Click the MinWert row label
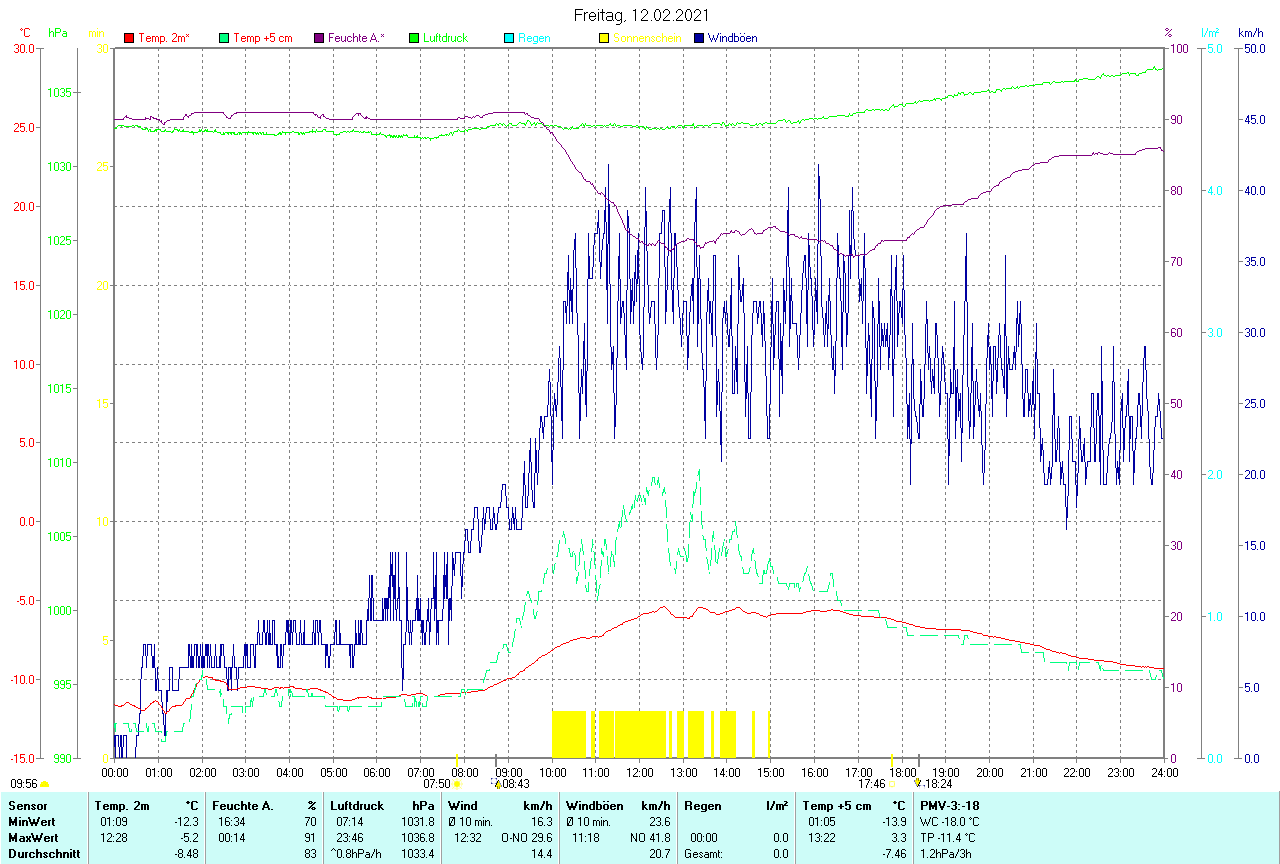 coord(32,822)
